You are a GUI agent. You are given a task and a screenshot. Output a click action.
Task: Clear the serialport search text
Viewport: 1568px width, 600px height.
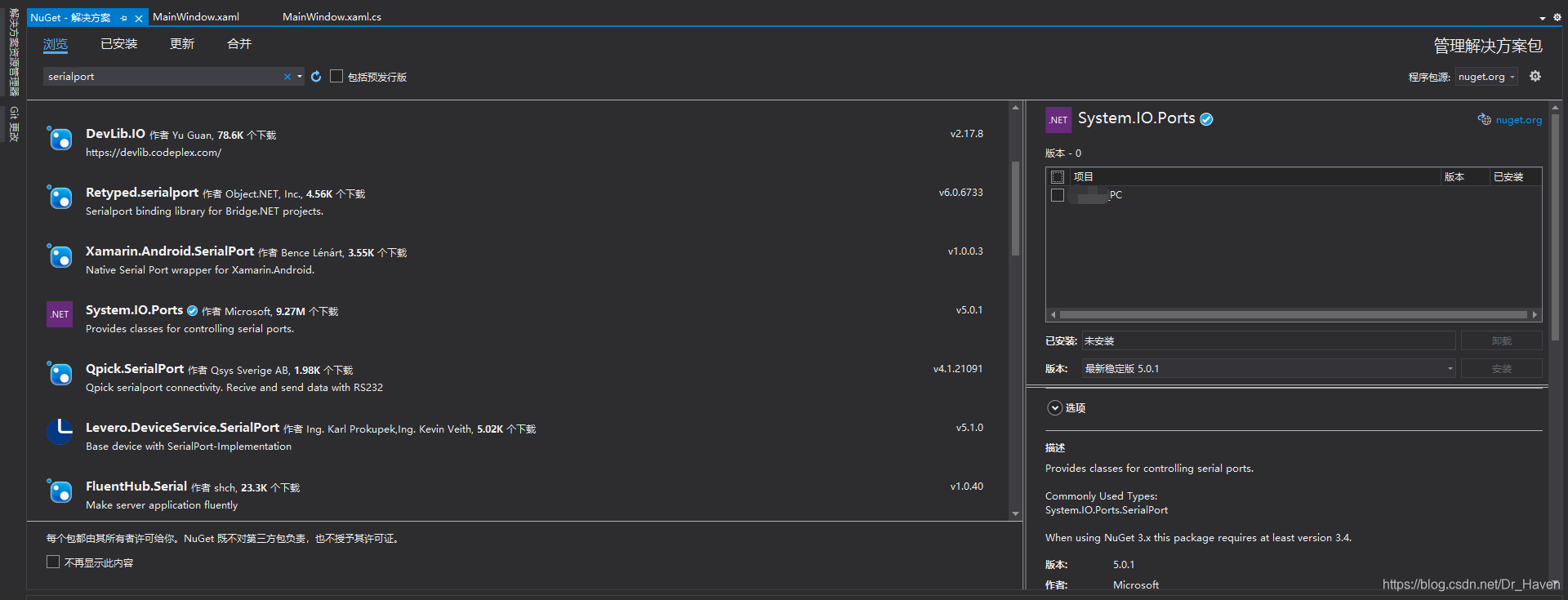pos(287,77)
